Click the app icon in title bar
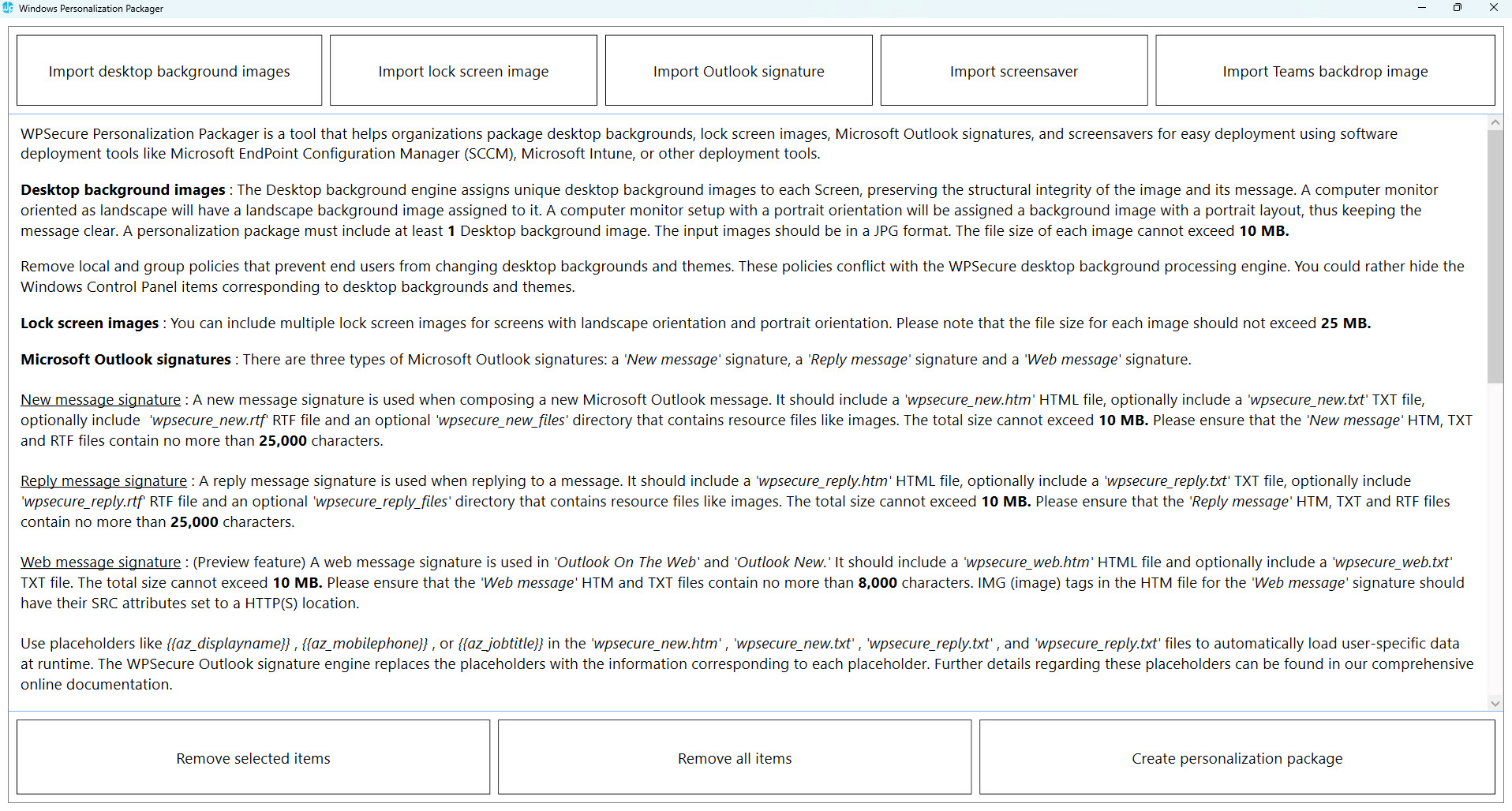This screenshot has width=1512, height=811. pos(8,8)
